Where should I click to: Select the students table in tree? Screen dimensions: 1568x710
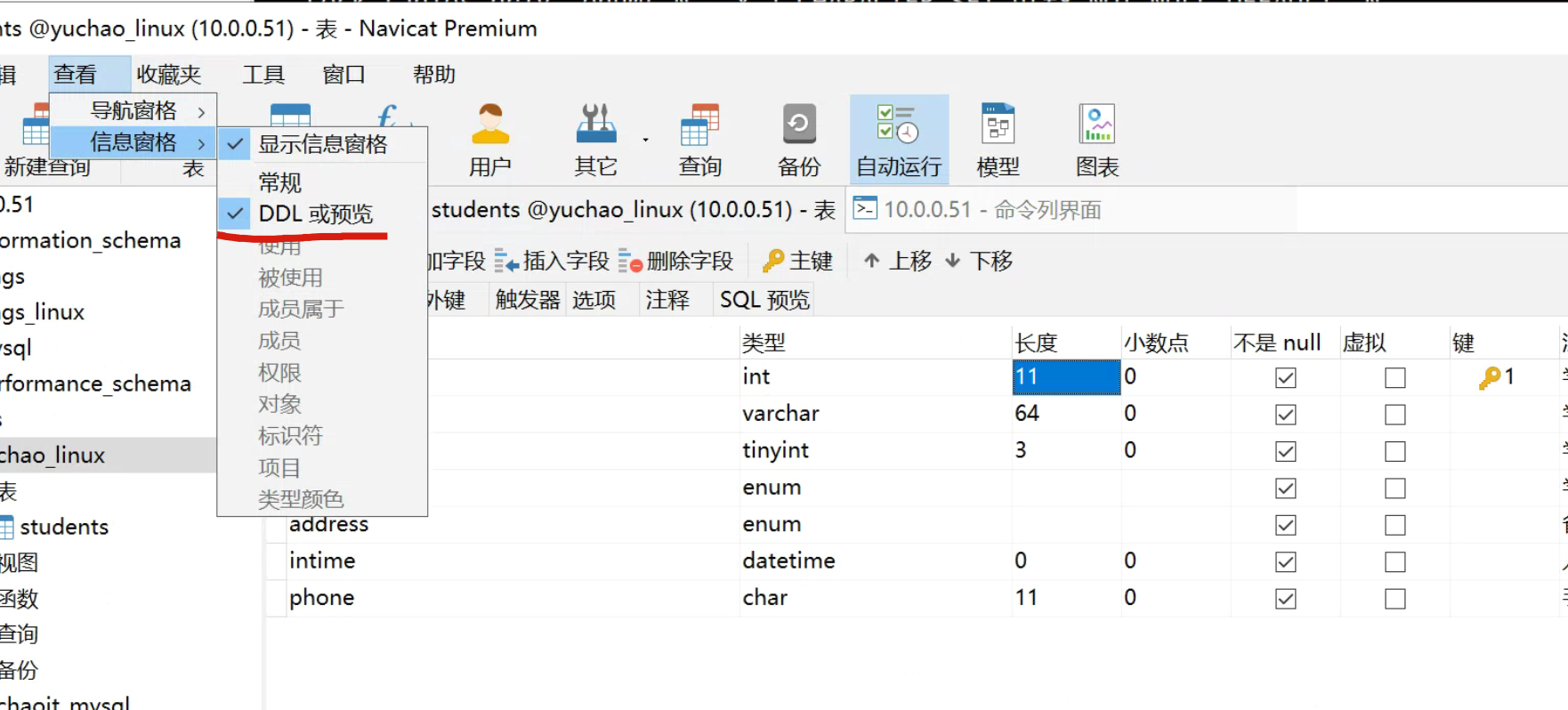[63, 527]
